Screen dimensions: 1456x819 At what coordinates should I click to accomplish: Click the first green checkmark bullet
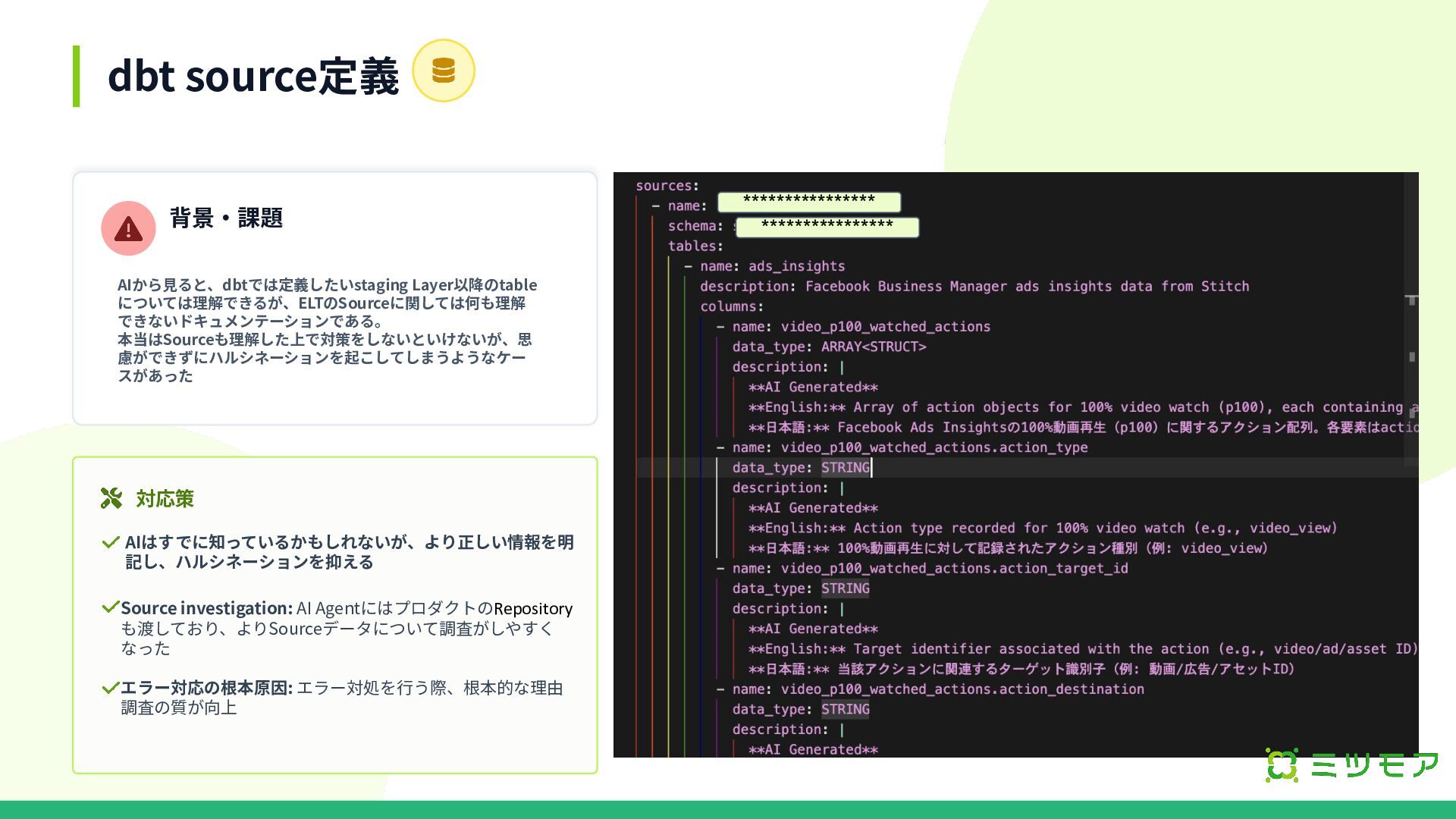click(x=111, y=542)
